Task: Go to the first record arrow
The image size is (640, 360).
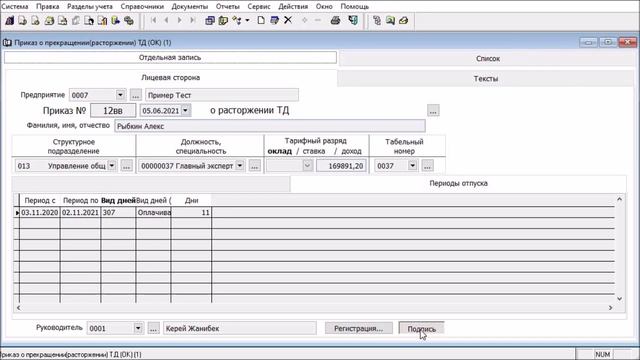Action: pyautogui.click(x=153, y=20)
